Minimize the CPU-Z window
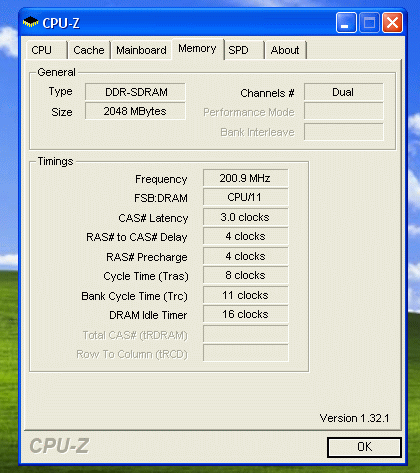The height and width of the screenshot is (473, 420). pyautogui.click(x=346, y=23)
